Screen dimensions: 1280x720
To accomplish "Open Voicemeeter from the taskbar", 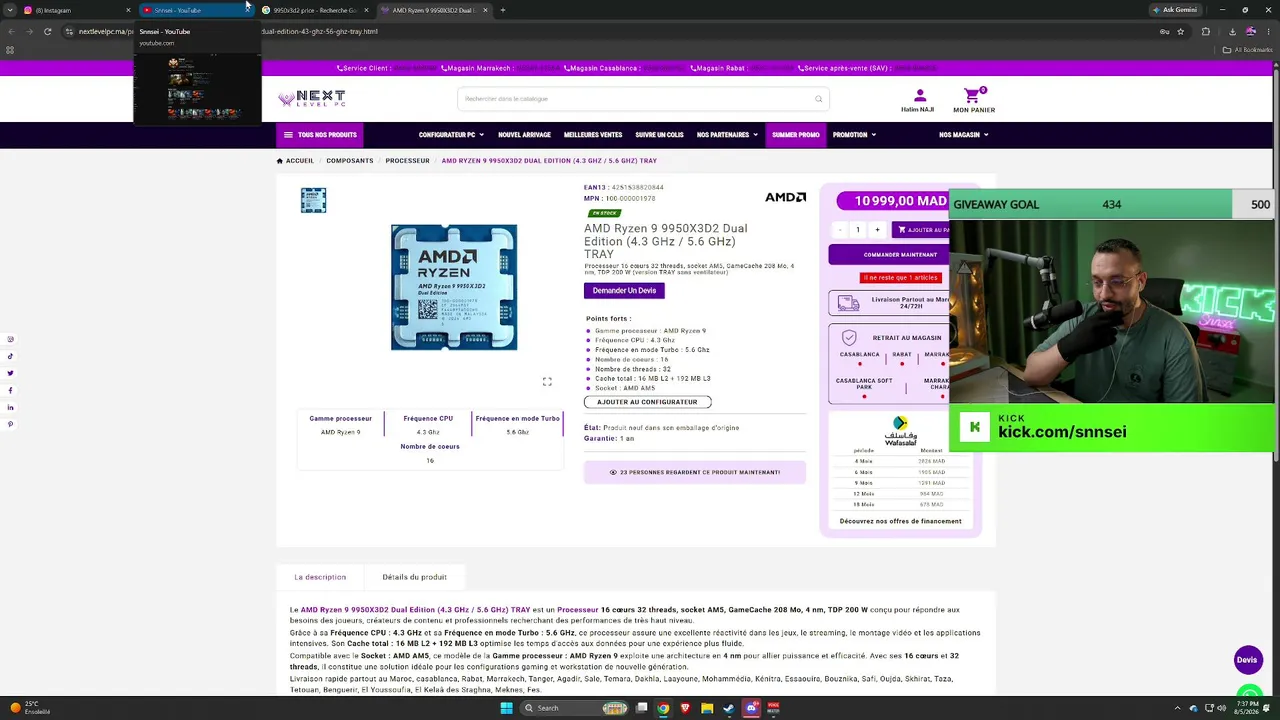I will (x=773, y=708).
